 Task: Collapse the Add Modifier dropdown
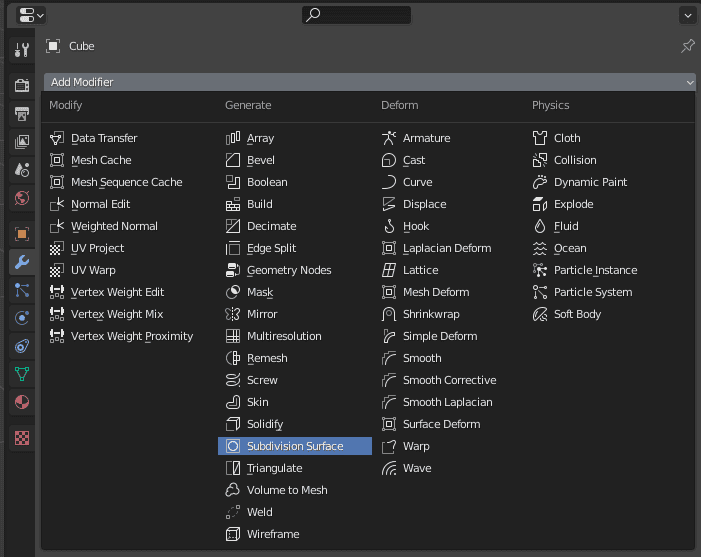(x=369, y=82)
